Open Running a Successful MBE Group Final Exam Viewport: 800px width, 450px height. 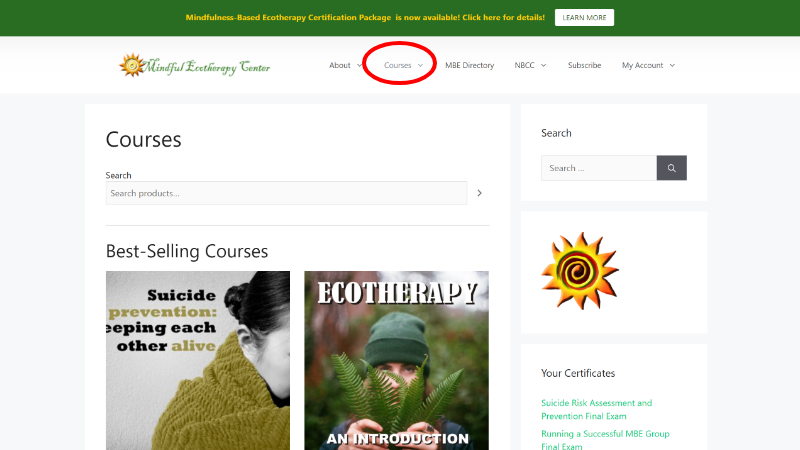pos(605,439)
